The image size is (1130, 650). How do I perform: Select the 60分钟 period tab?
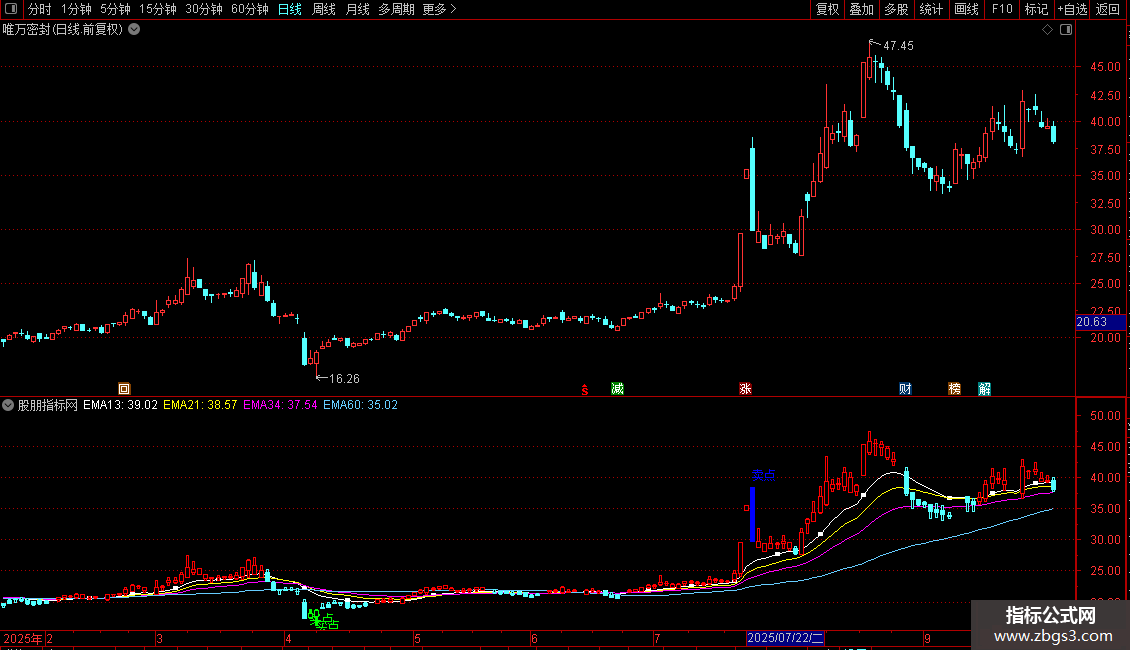coord(250,9)
